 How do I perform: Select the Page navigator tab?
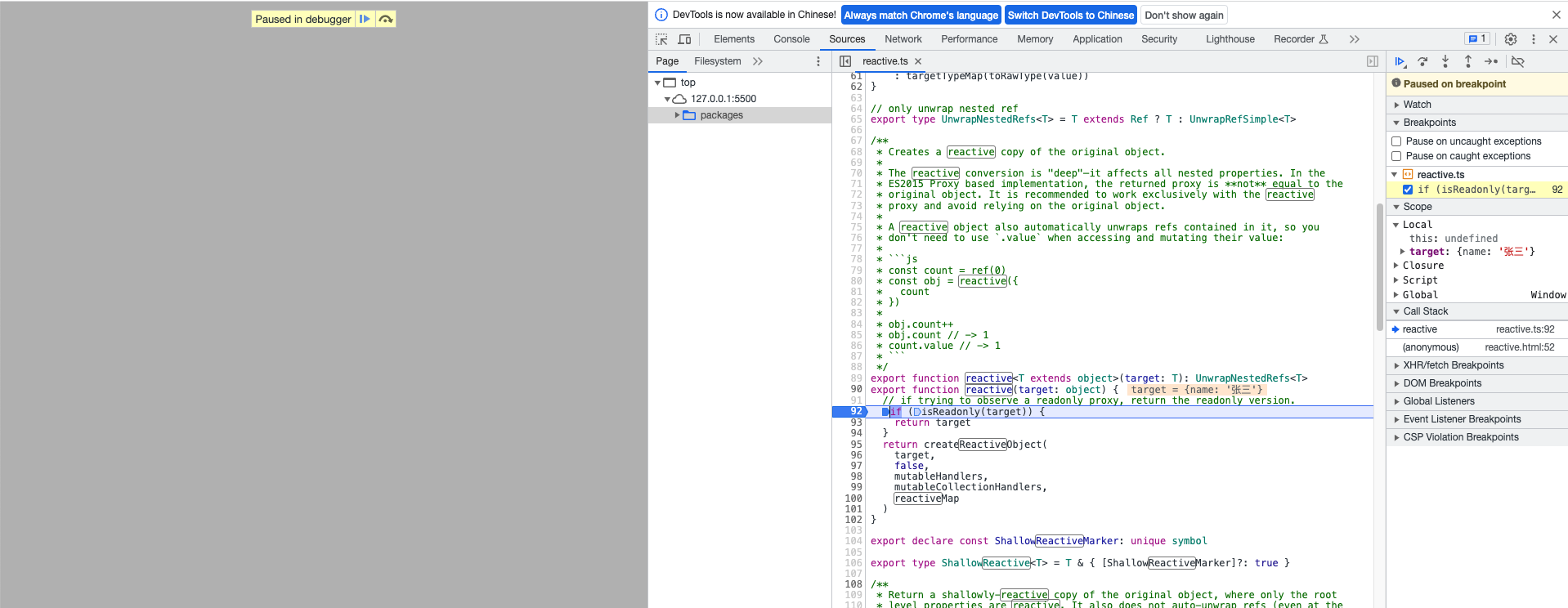(667, 61)
